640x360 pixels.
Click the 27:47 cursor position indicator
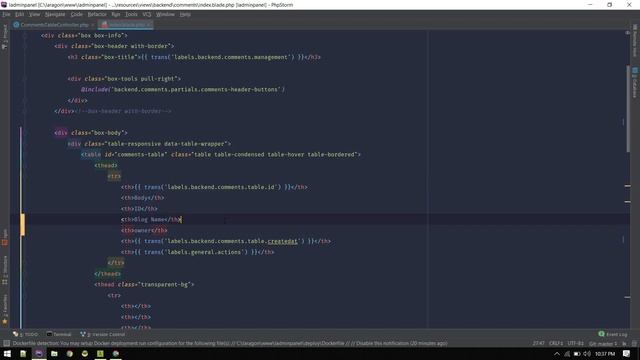pos(538,343)
